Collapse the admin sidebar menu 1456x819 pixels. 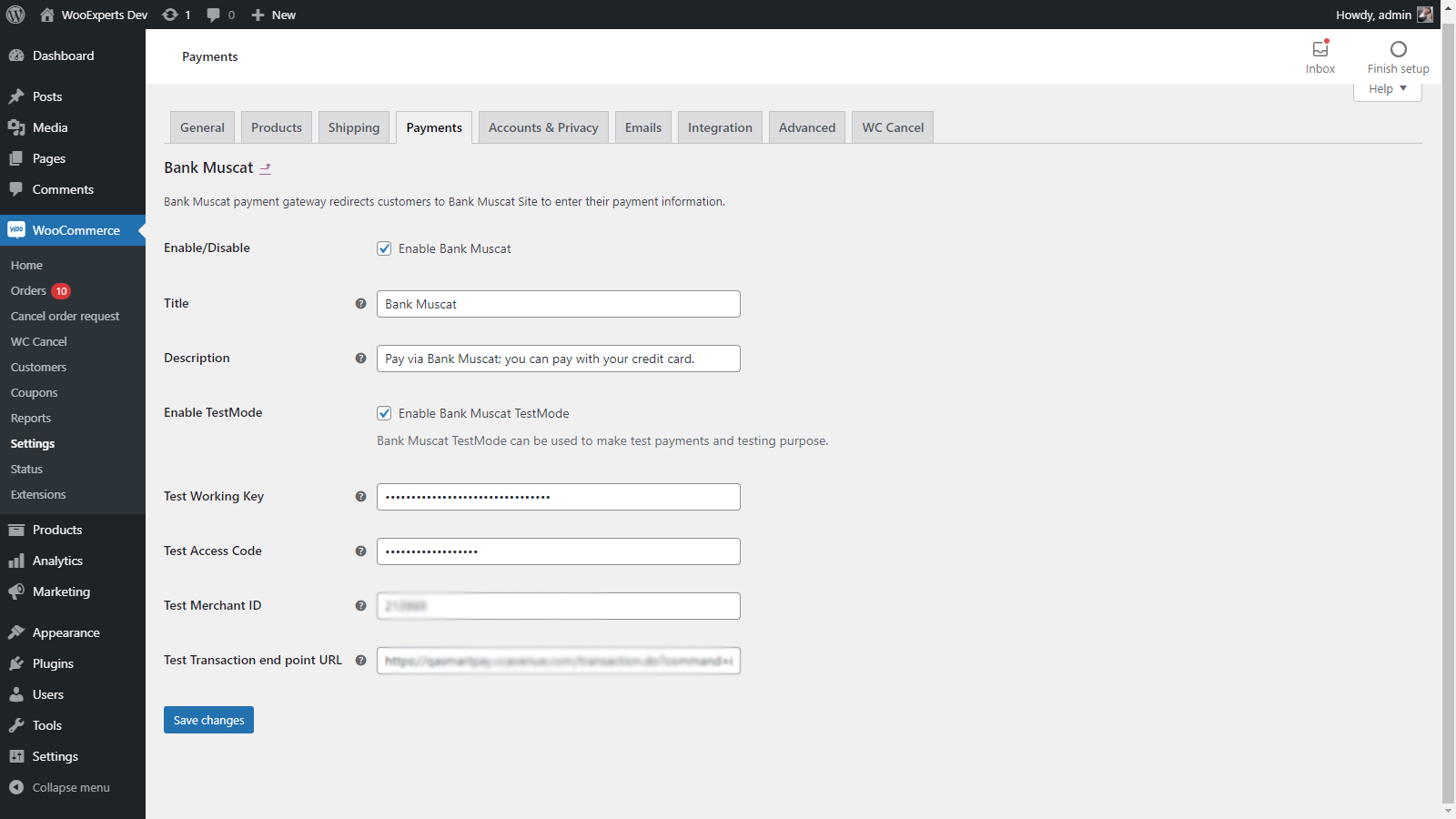(x=73, y=787)
